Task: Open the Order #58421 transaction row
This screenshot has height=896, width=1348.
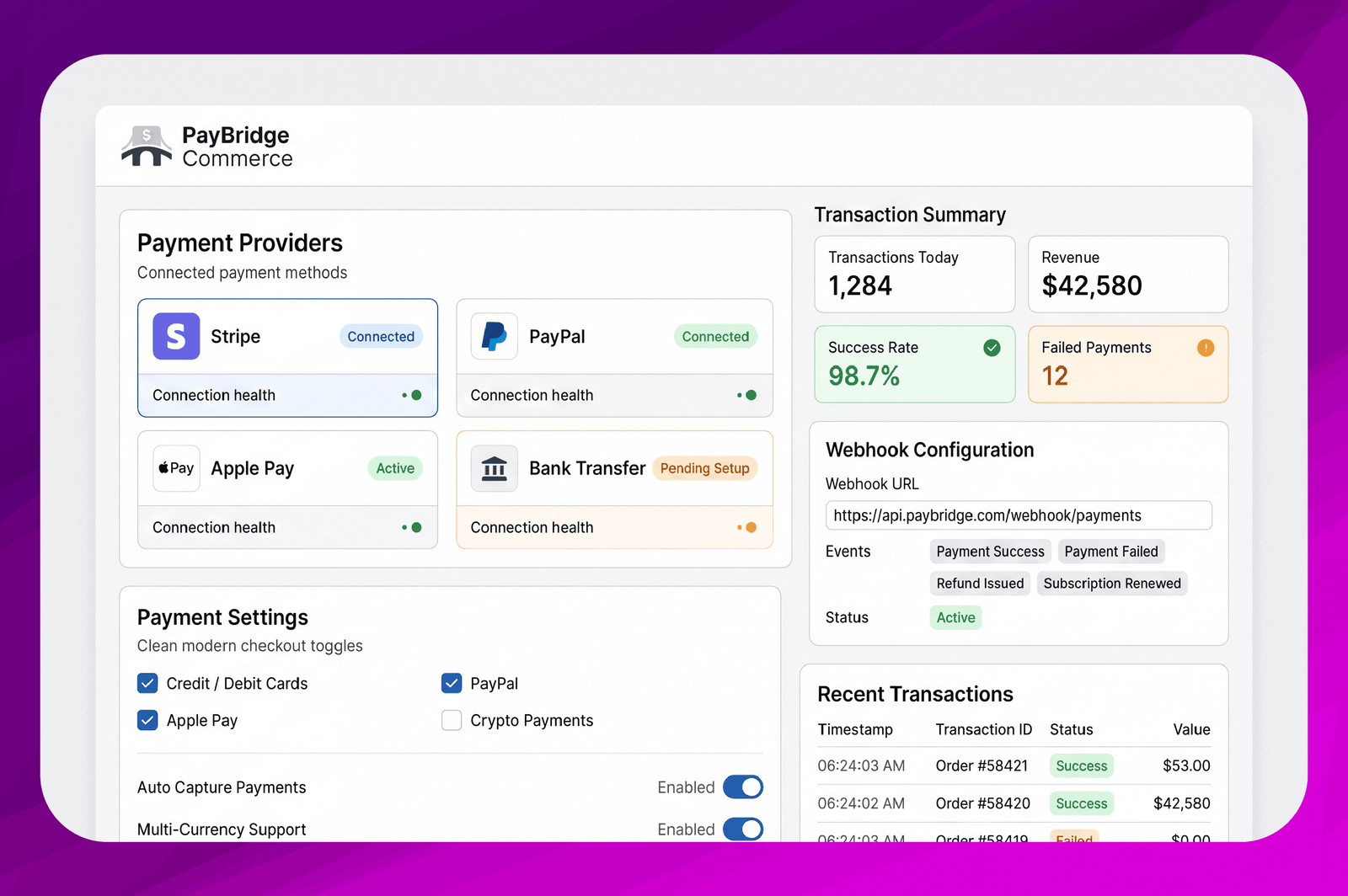Action: pyautogui.click(x=1014, y=765)
